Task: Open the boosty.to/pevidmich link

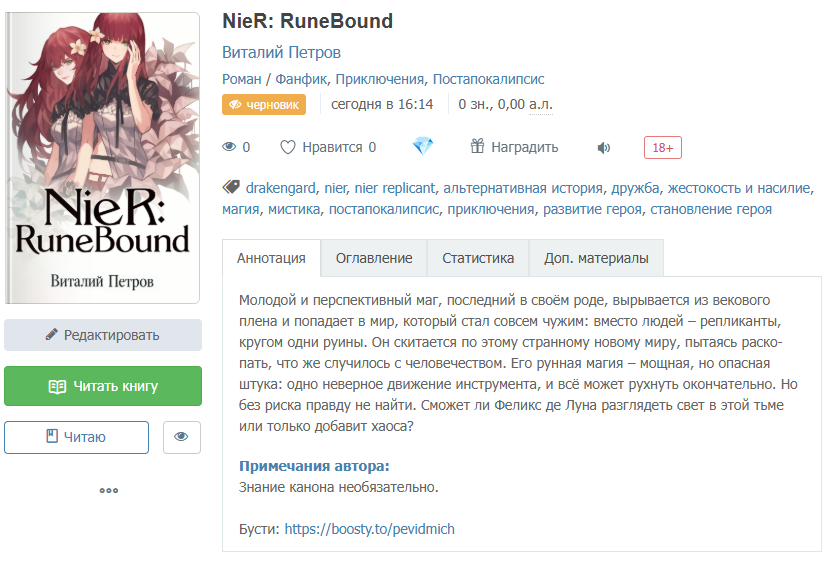Action: pos(370,529)
